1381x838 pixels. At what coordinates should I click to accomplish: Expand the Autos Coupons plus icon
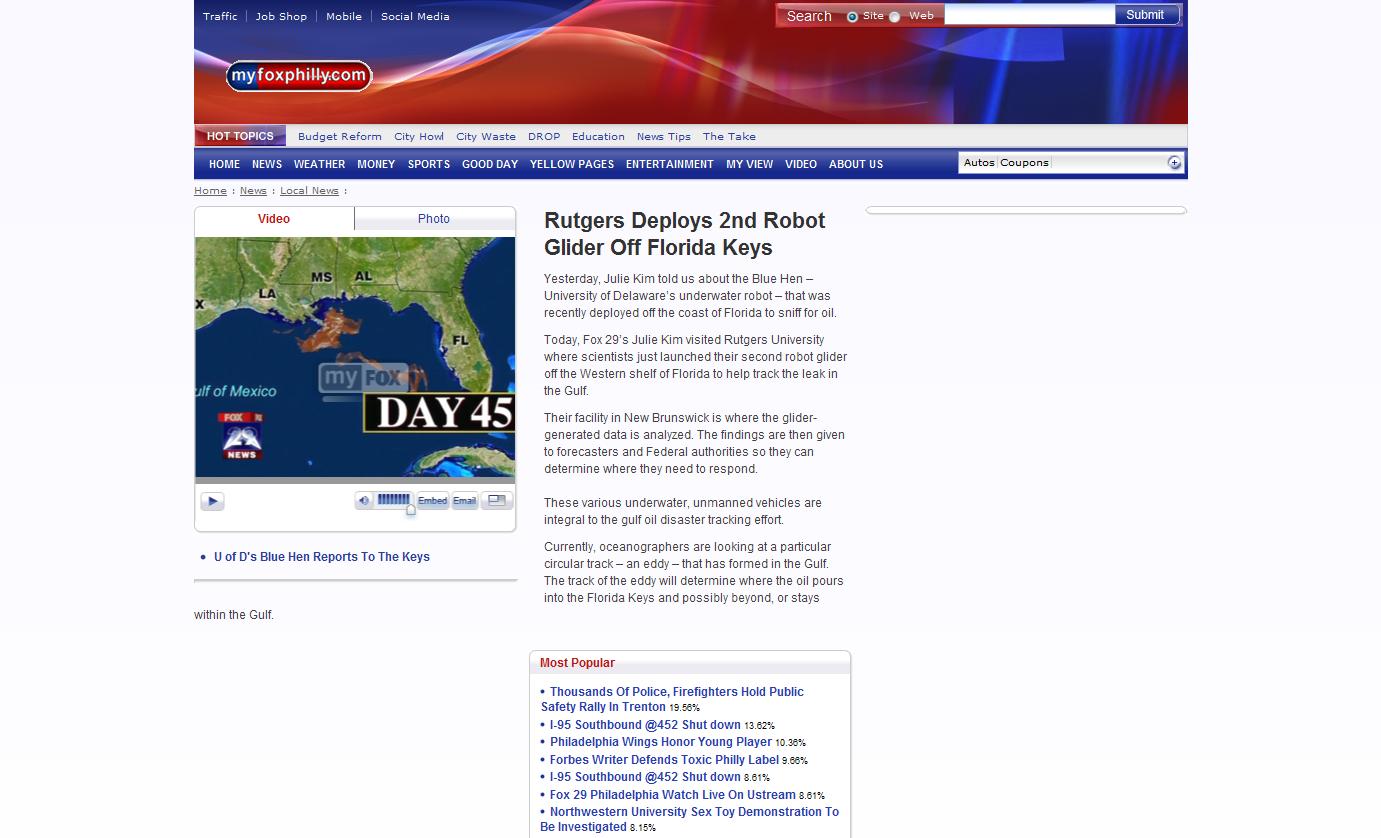pyautogui.click(x=1174, y=163)
